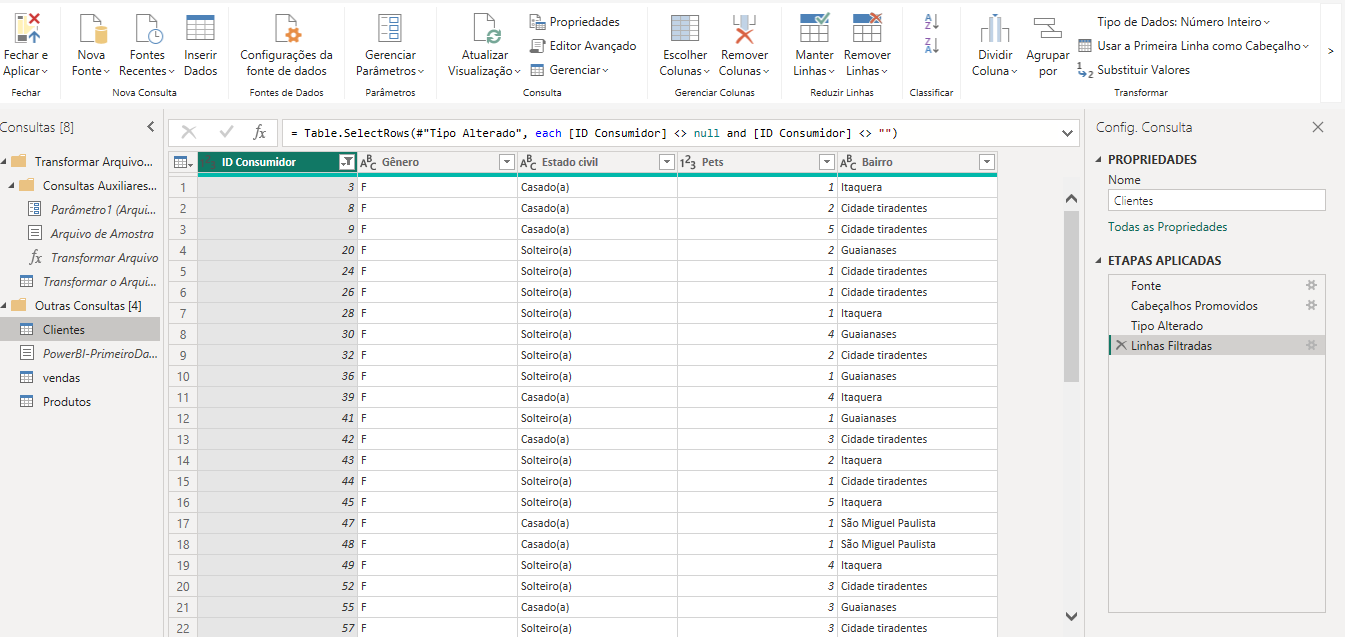Open the Linhas Filtradas gear settings
This screenshot has height=637, width=1345.
(x=1312, y=345)
